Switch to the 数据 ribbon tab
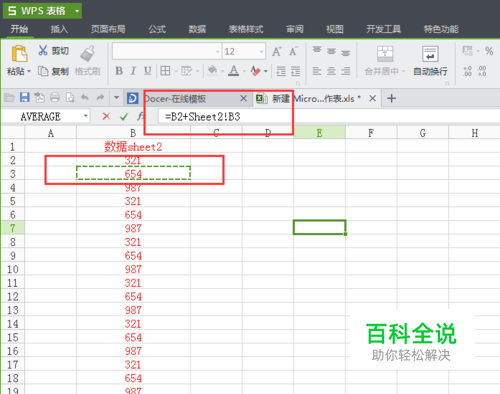This screenshot has width=500, height=394. [x=197, y=29]
